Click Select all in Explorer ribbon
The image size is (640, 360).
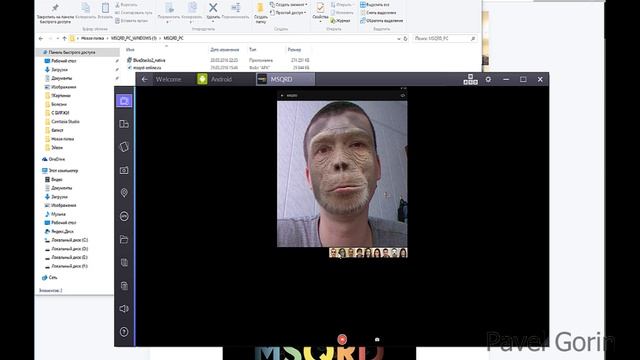tap(375, 4)
